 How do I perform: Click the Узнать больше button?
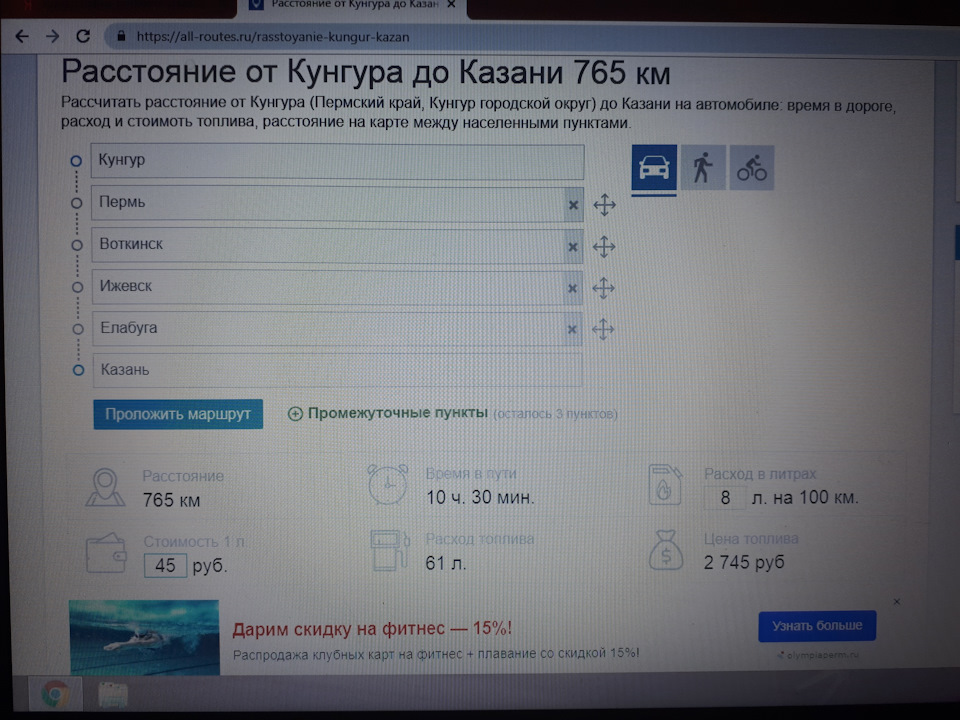tap(819, 625)
